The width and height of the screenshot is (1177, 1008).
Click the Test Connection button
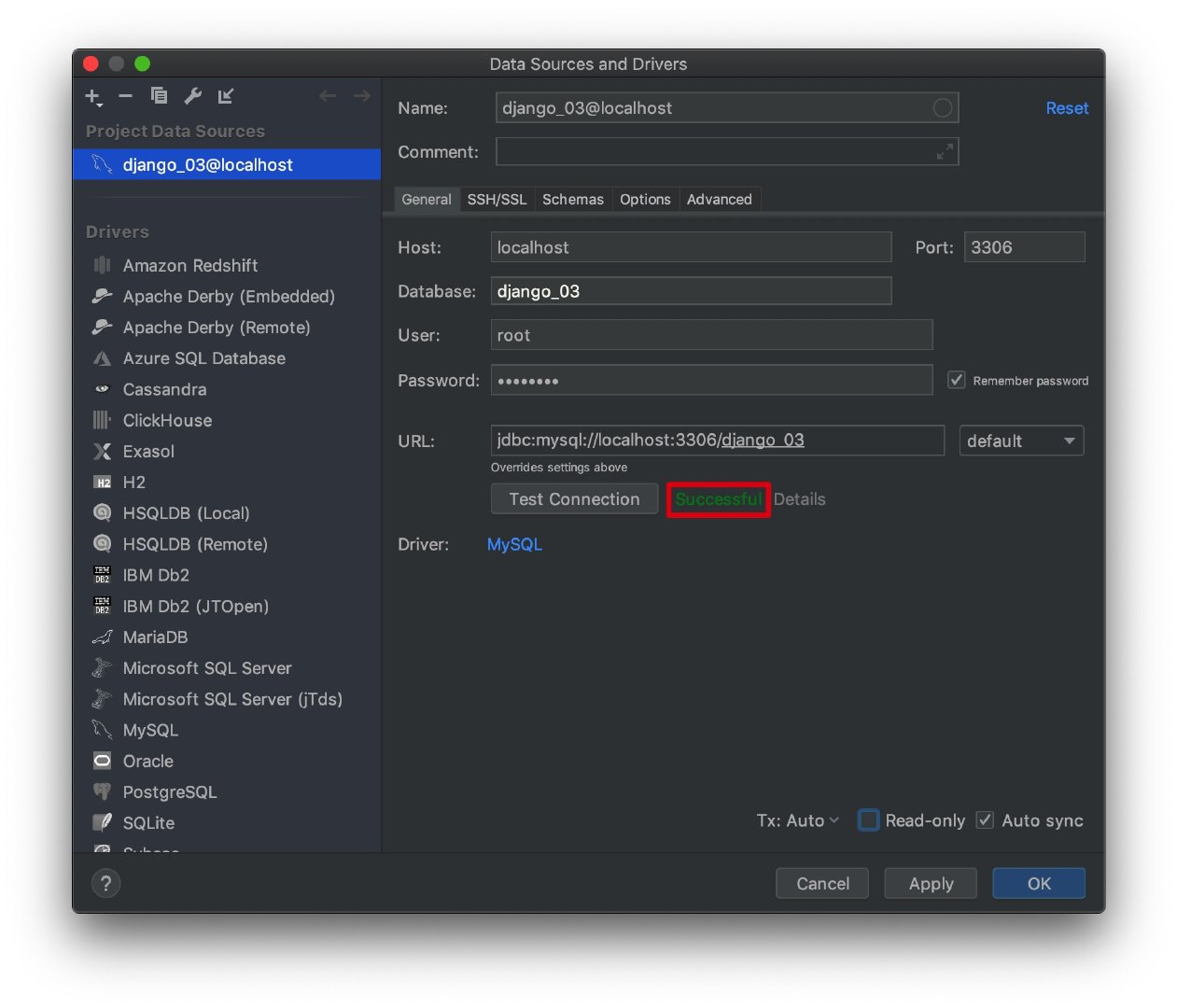point(574,499)
